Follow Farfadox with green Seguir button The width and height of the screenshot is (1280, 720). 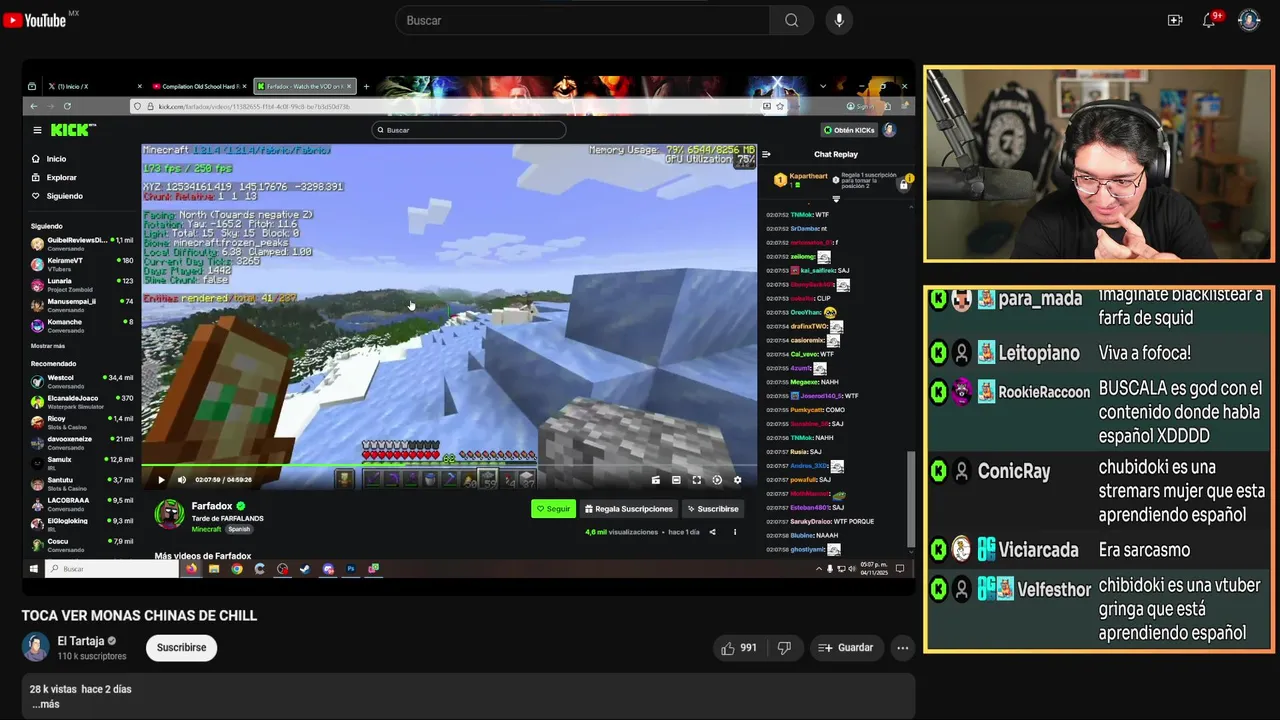[x=553, y=509]
